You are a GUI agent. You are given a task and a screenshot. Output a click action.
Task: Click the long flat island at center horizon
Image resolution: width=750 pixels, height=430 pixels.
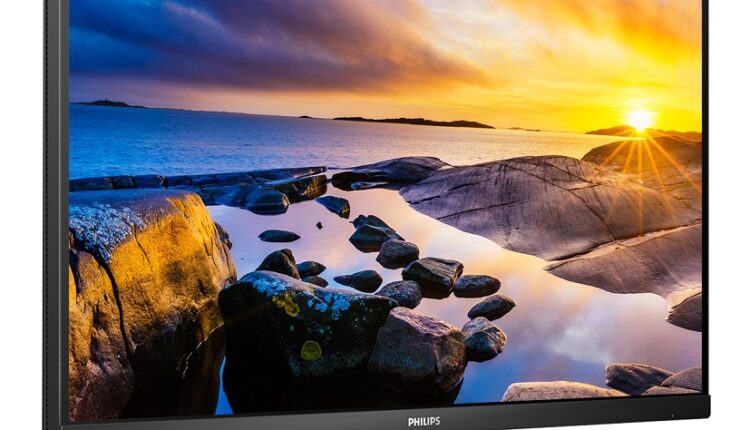415,122
